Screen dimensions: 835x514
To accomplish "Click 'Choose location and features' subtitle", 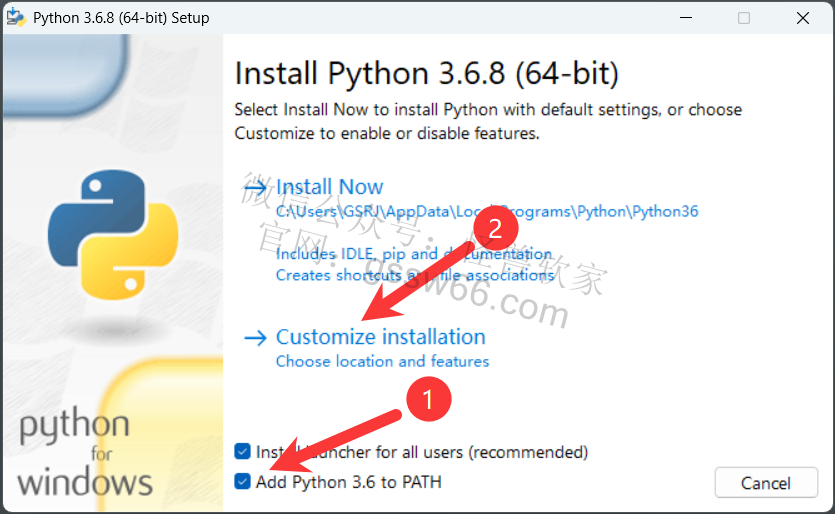I will tap(382, 361).
